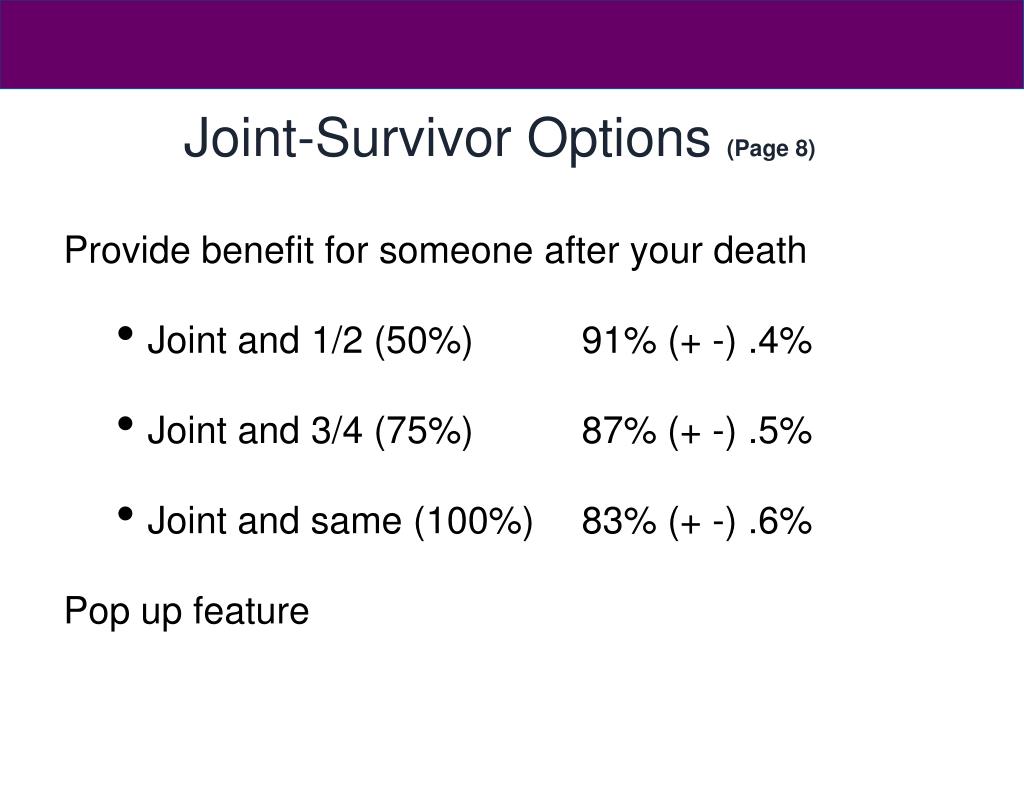Screen dimensions: 1024x789
Task: Click the '.6%' figure on the last row
Action: (x=780, y=522)
